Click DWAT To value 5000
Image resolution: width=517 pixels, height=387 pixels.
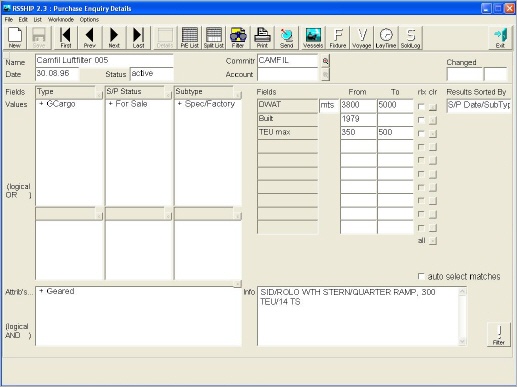[x=395, y=105]
